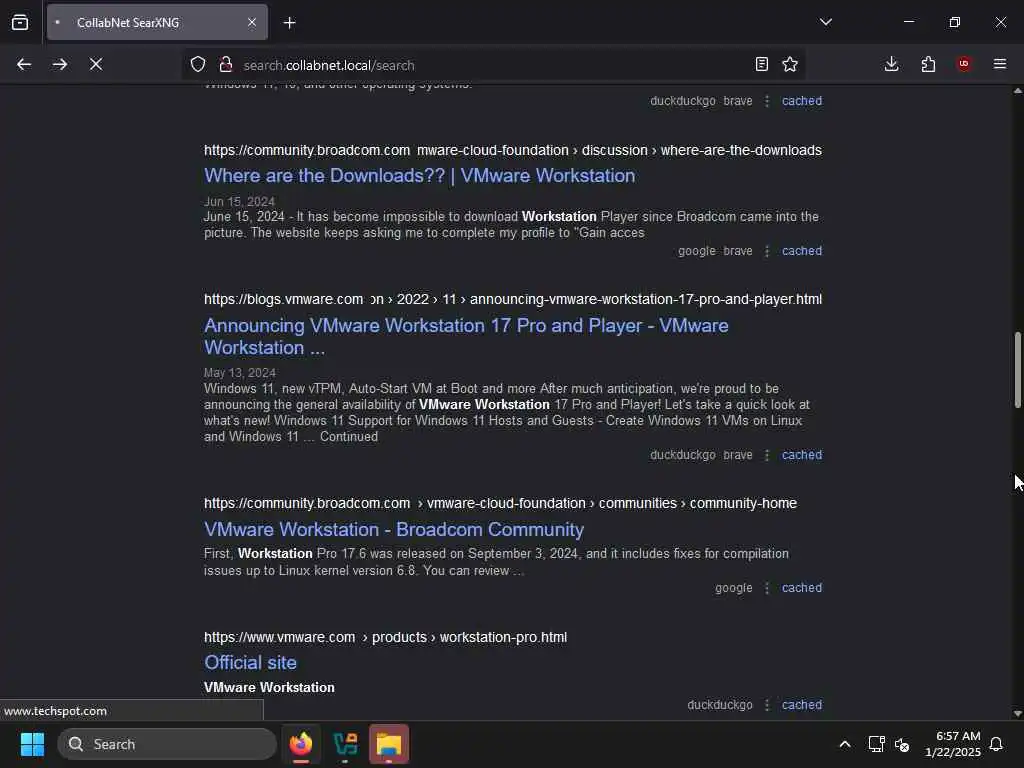Expand the list all tabs chevron
This screenshot has width=1024, height=768.
pyautogui.click(x=825, y=22)
